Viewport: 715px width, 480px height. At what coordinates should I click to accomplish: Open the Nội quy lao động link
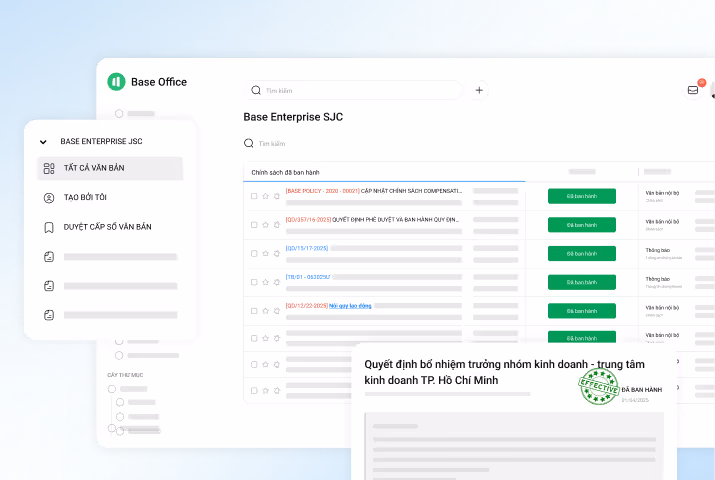[350, 306]
